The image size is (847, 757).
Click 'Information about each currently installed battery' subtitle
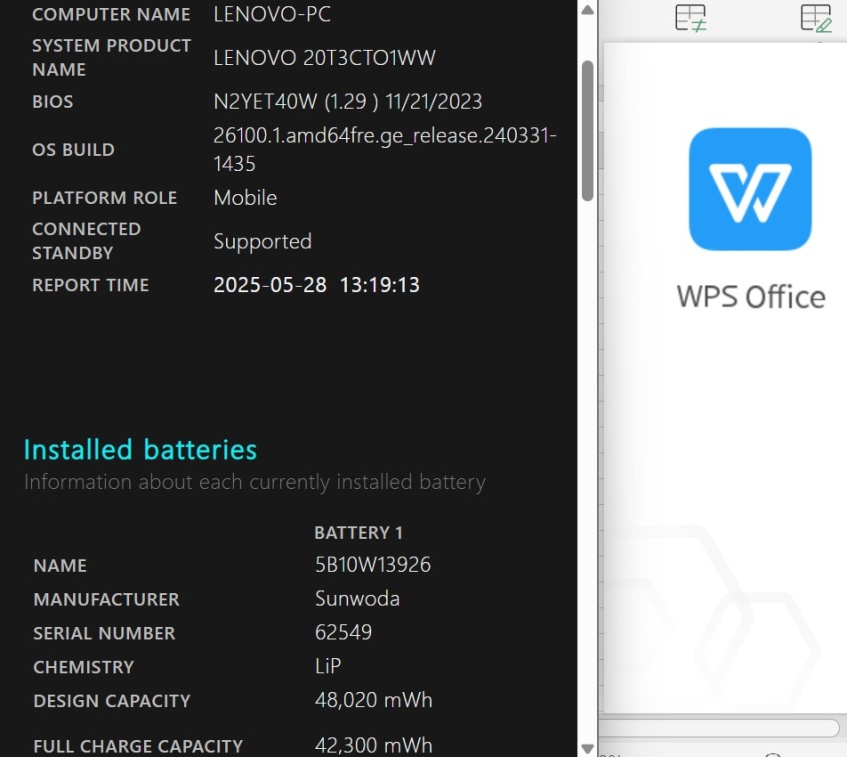(255, 482)
